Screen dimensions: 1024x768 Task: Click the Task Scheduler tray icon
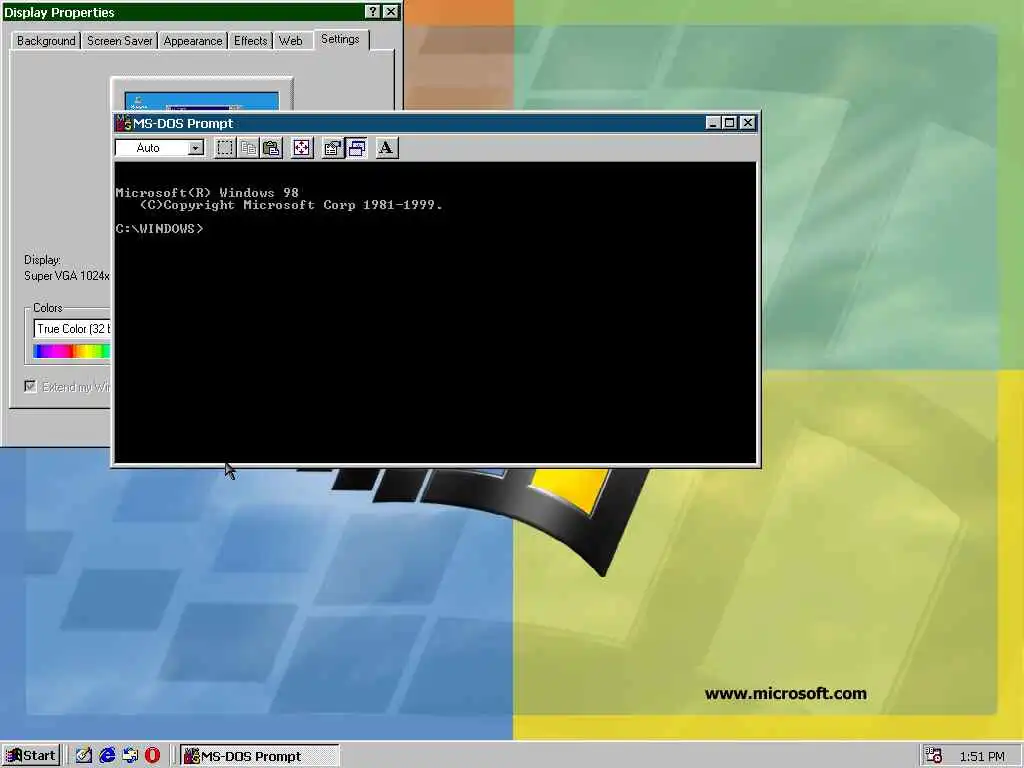934,756
